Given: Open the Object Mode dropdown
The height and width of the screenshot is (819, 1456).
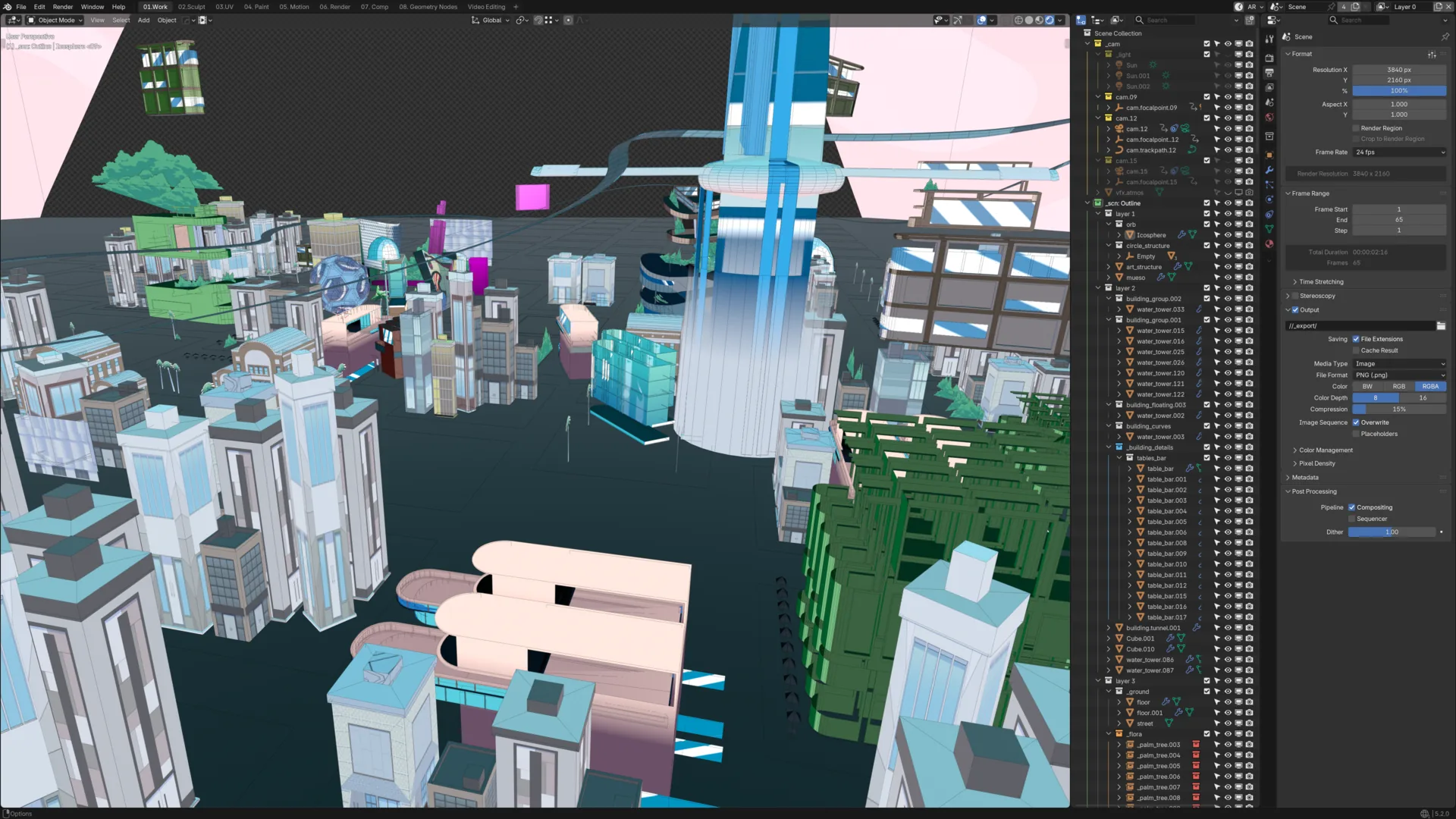Looking at the screenshot, I should pos(55,20).
